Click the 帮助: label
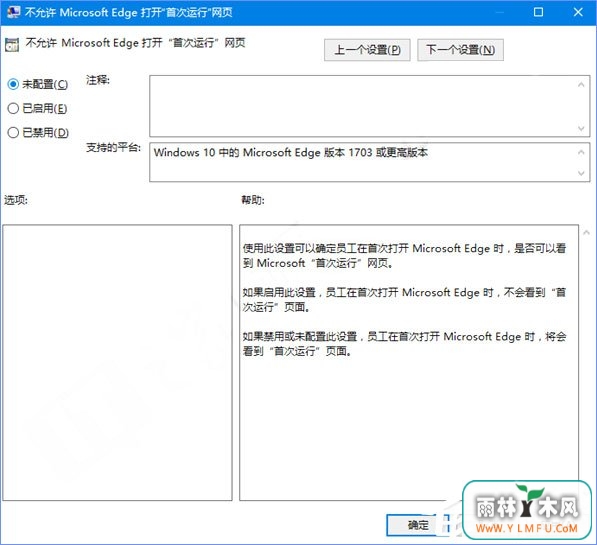Screen dimensions: 597x545 coord(253,200)
